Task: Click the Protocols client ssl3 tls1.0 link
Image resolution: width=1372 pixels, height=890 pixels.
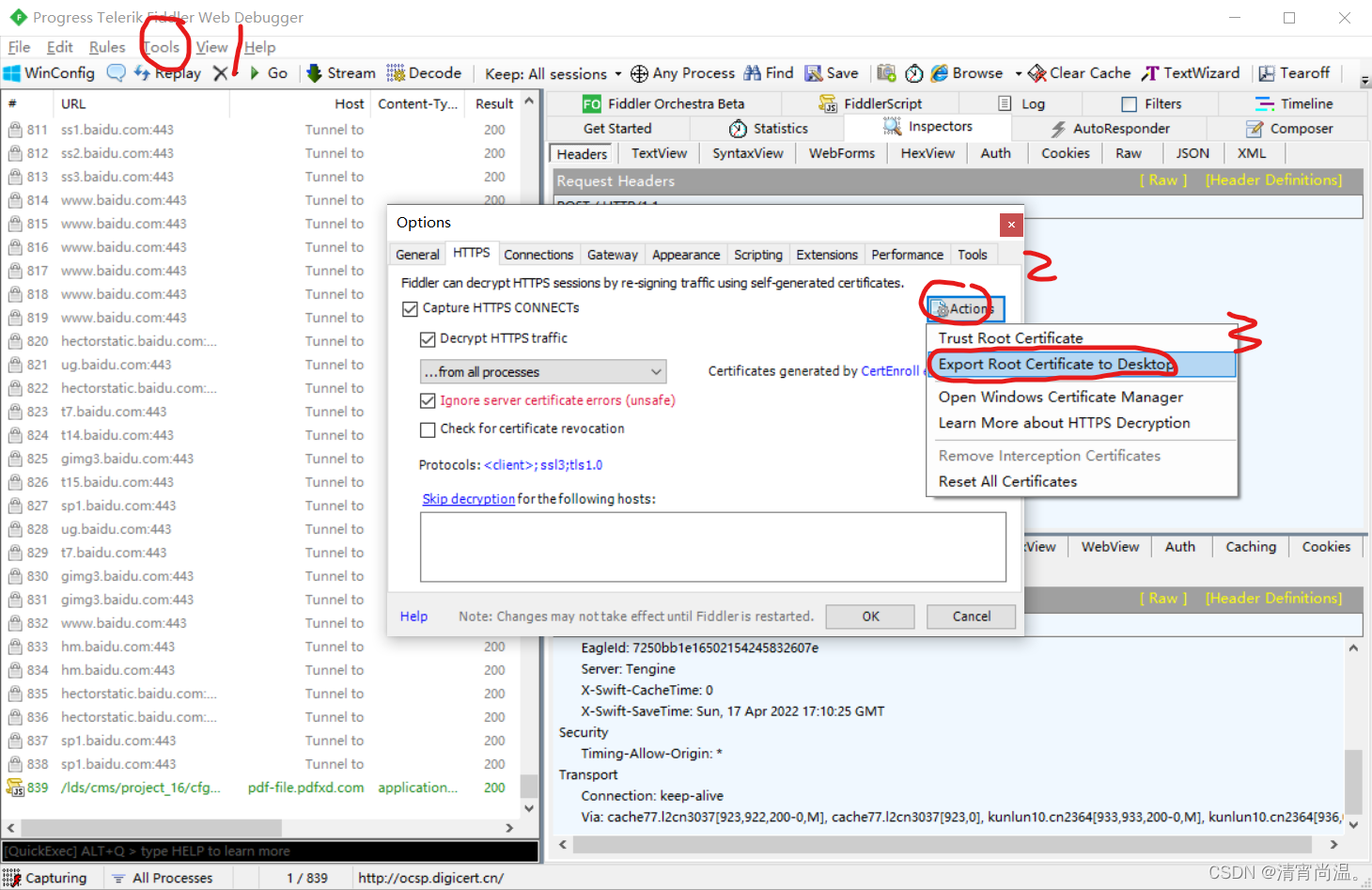Action: click(x=543, y=465)
